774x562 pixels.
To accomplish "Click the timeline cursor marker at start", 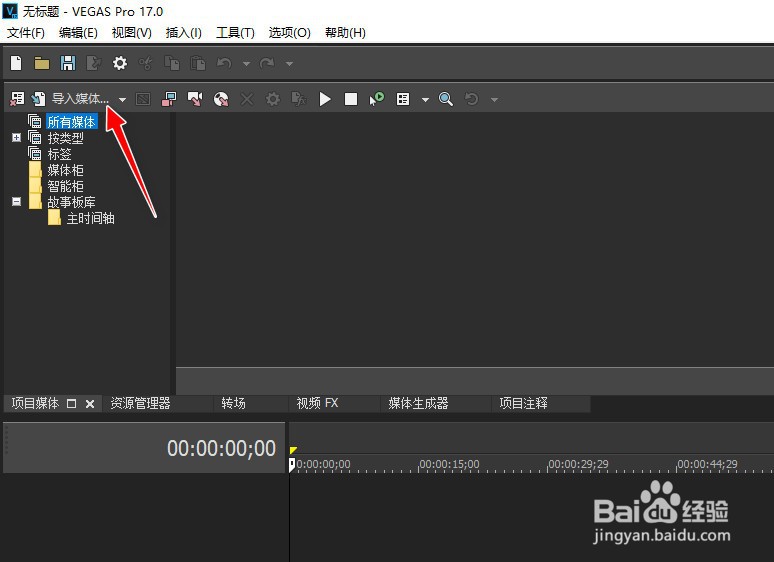I will coord(292,465).
